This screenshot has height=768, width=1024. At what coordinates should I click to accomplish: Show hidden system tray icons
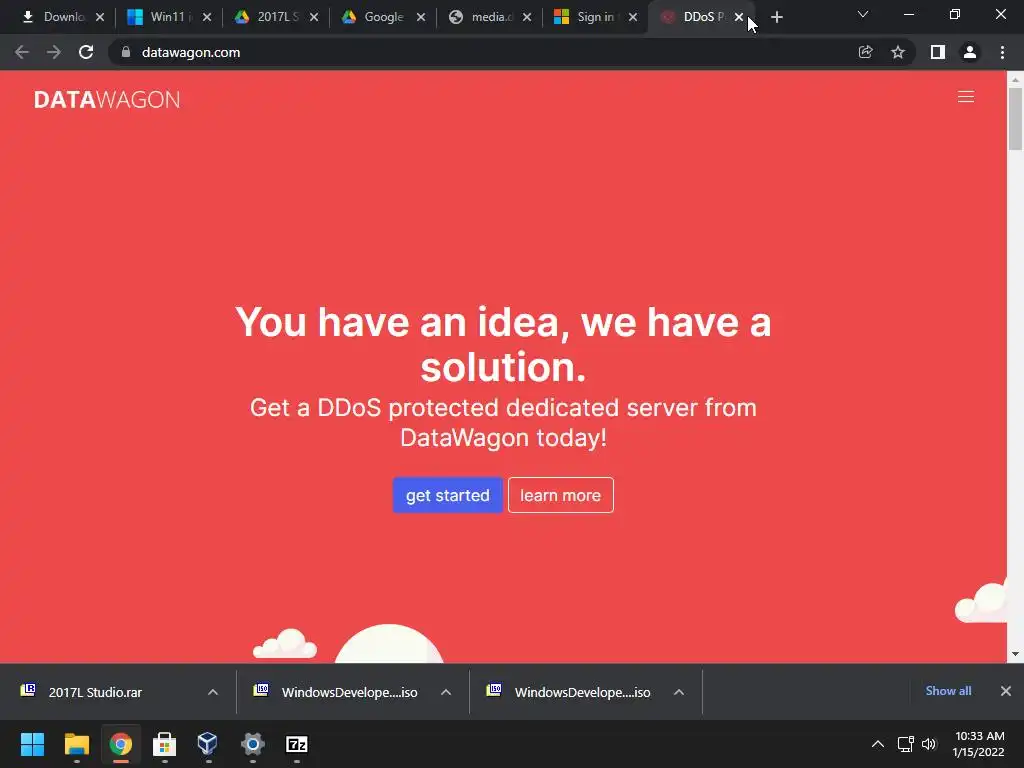[x=878, y=744]
